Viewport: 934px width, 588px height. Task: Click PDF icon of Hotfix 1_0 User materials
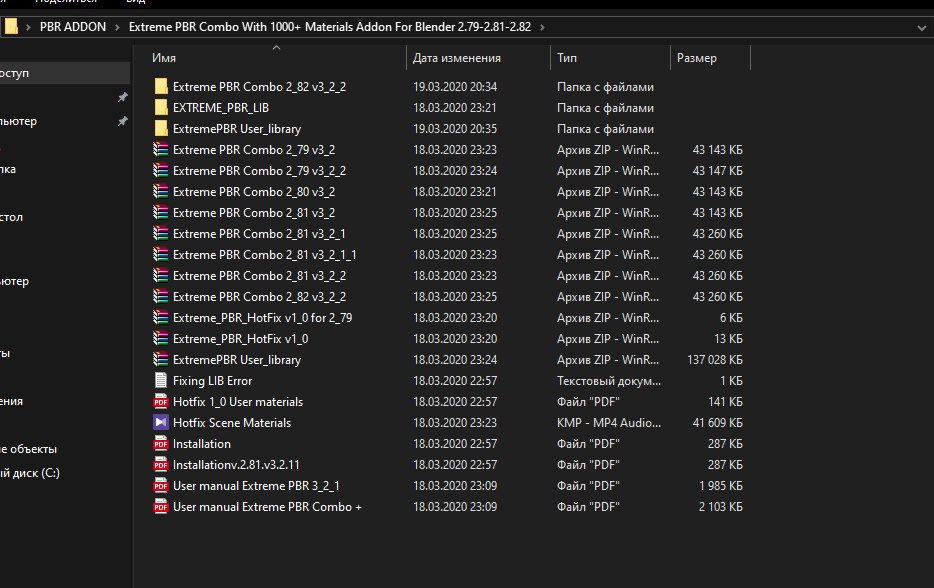click(x=161, y=402)
